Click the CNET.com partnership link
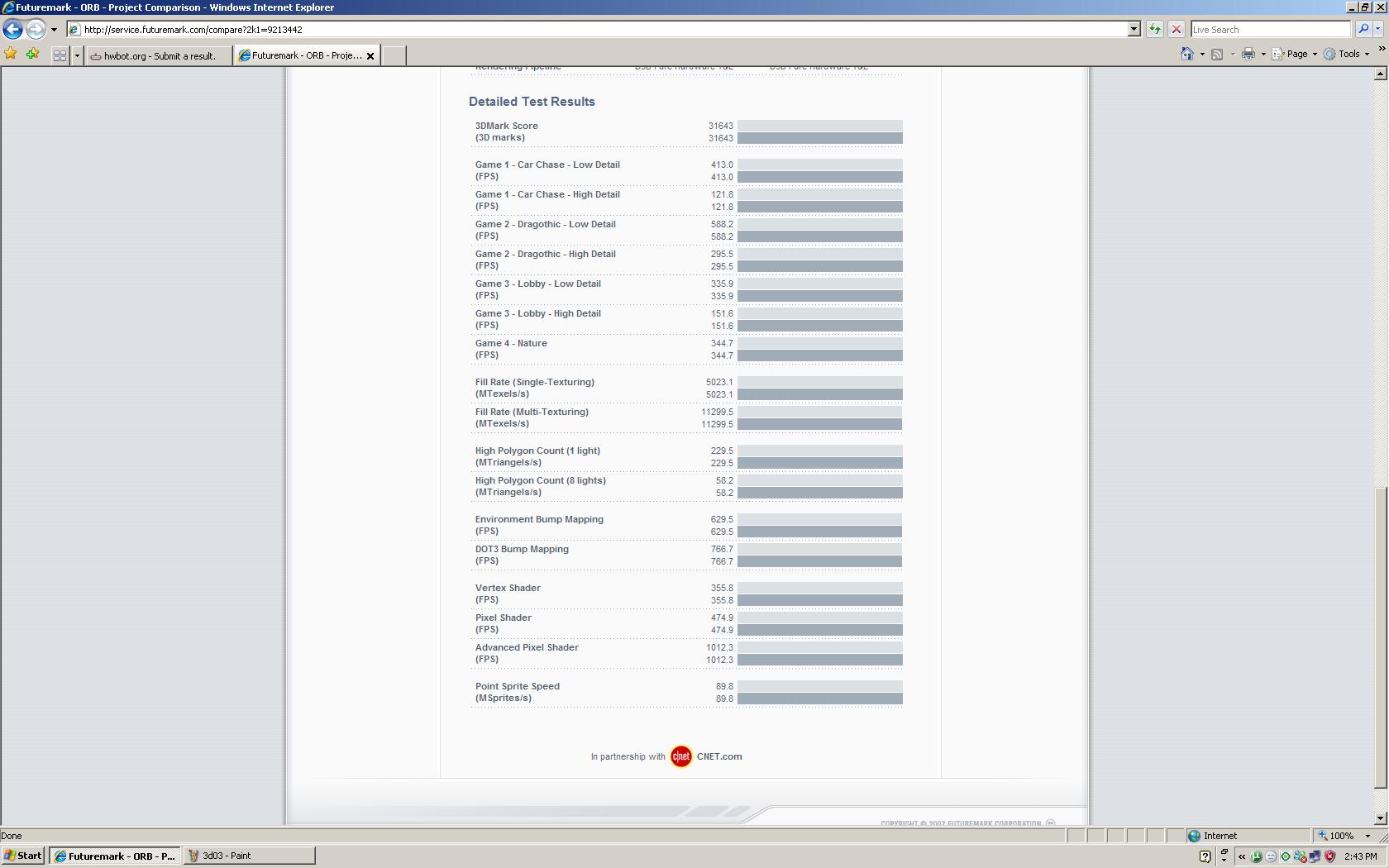This screenshot has width=1389, height=868. pos(719,756)
